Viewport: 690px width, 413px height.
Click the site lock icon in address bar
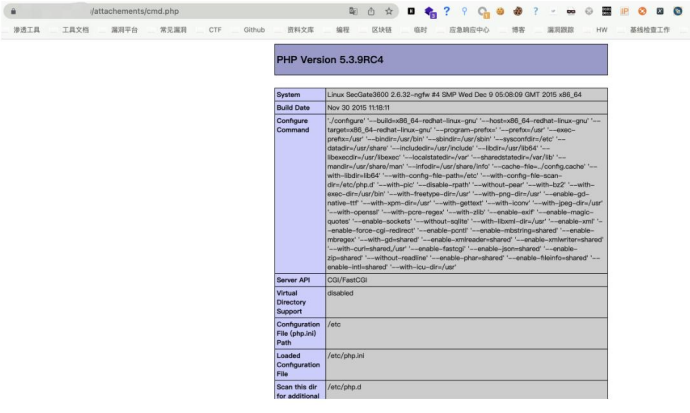12,11
